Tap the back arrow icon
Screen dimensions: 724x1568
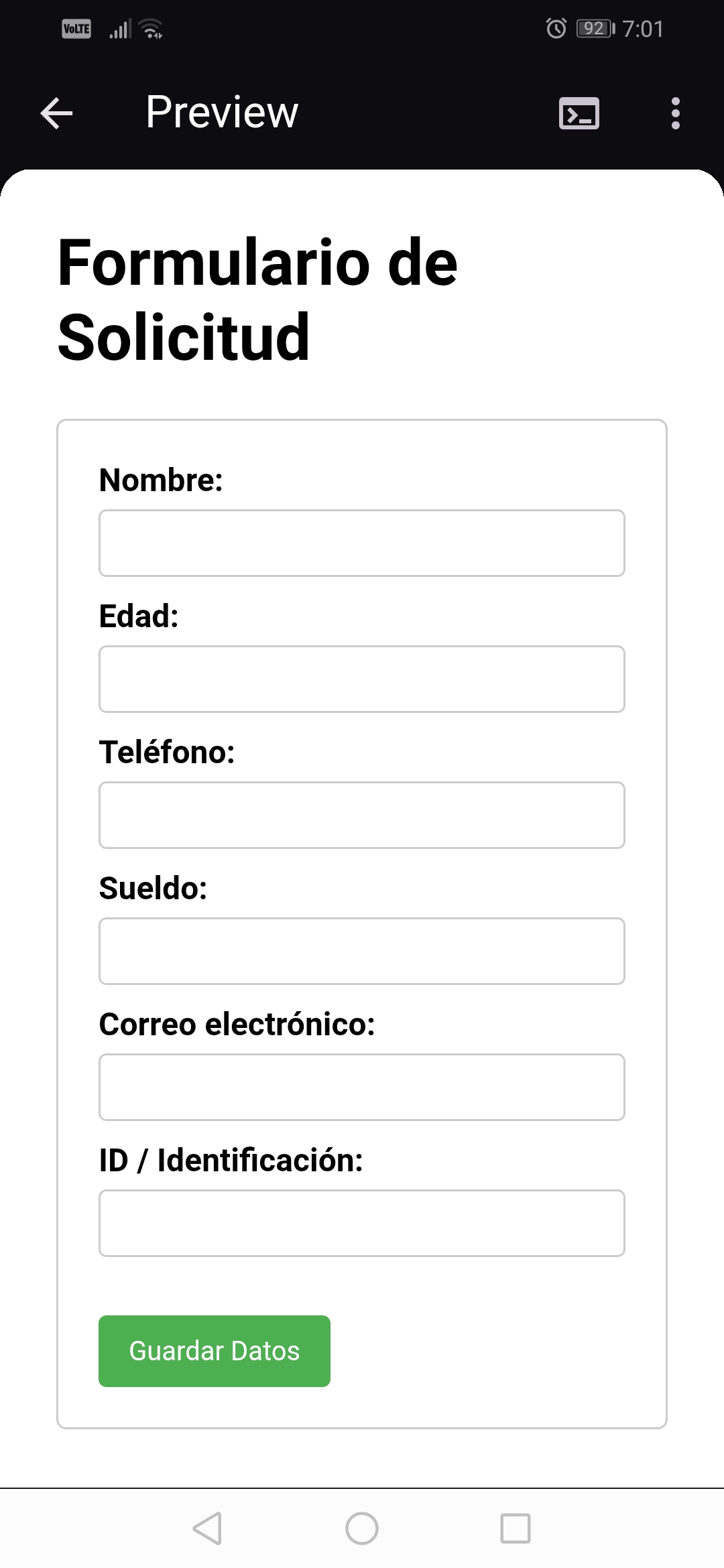[56, 113]
